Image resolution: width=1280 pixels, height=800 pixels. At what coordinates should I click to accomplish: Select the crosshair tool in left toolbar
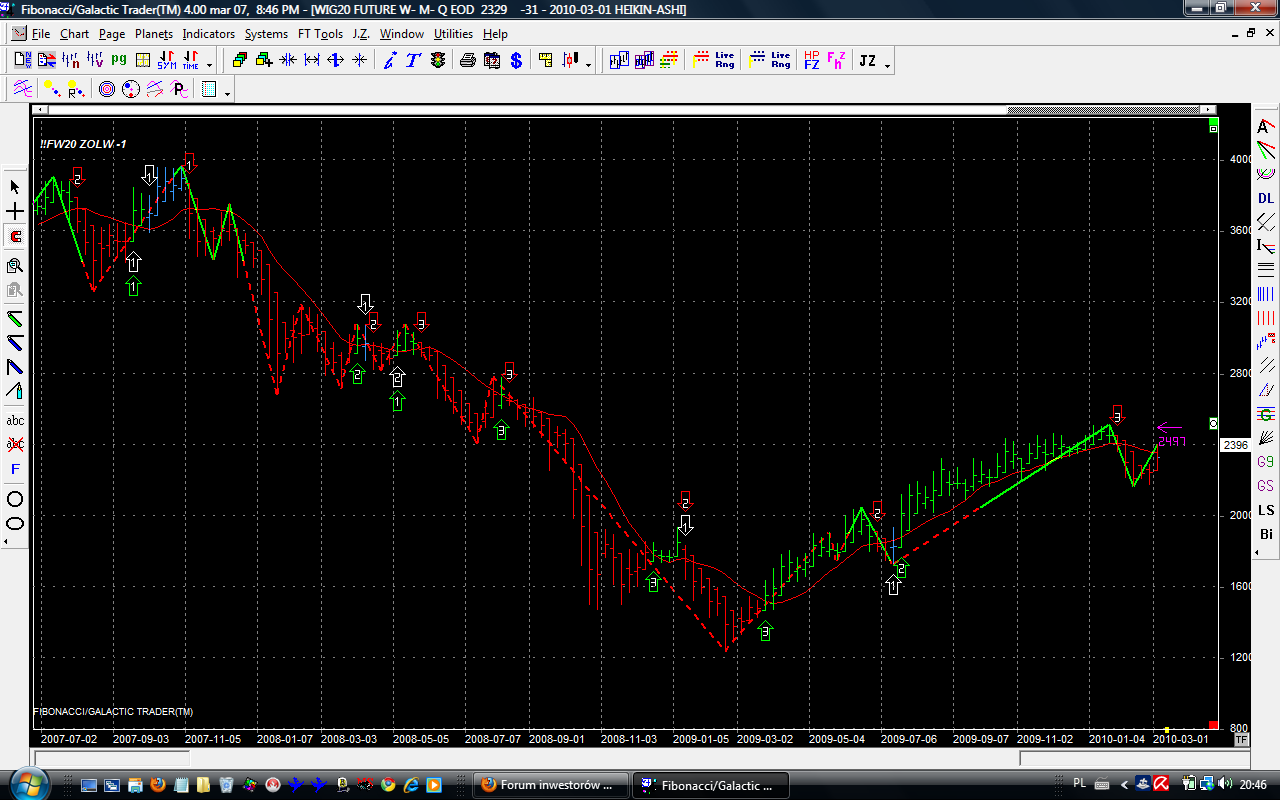15,212
